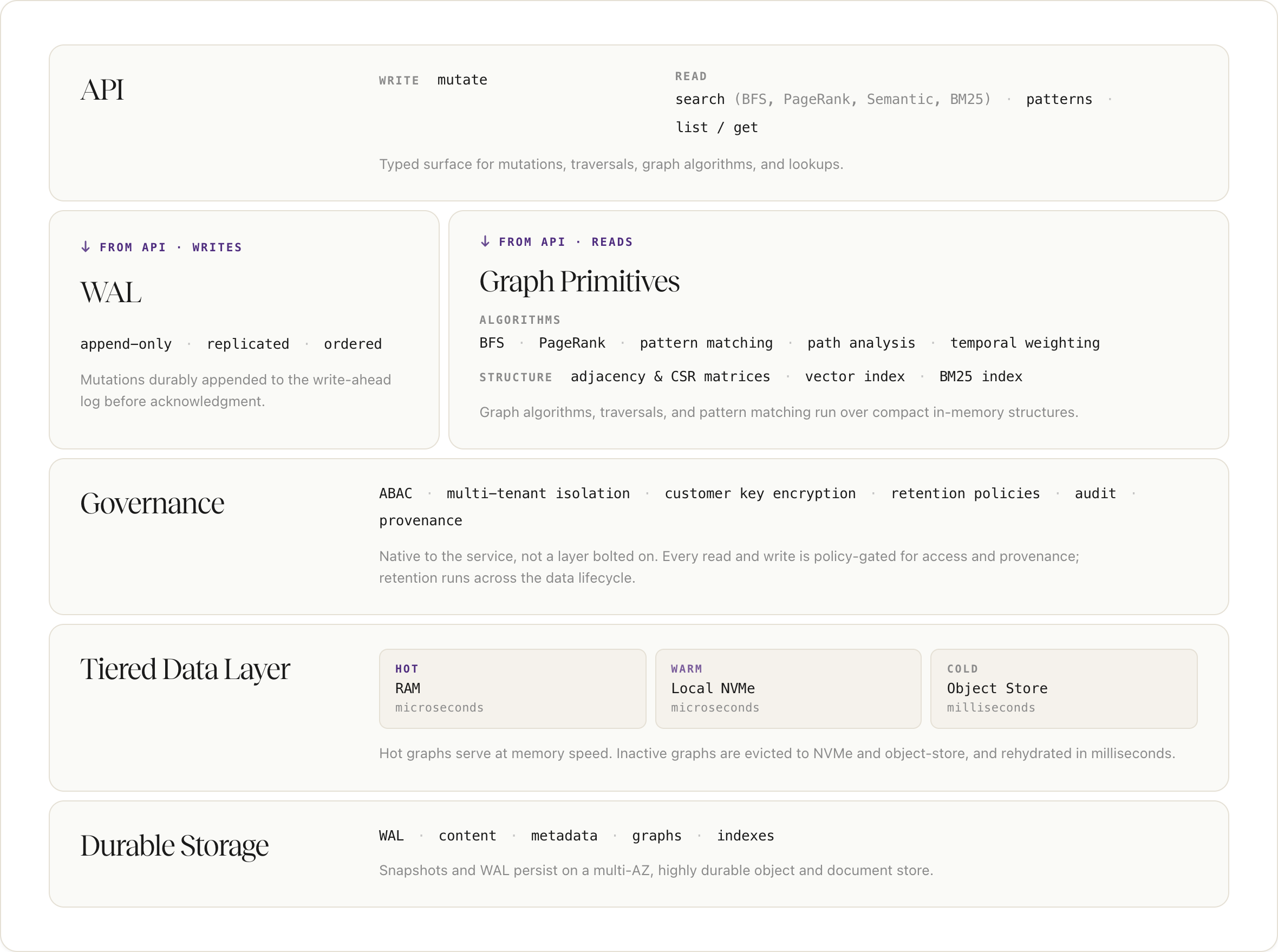Screen dimensions: 1278x952
Task: Click the 'patterns' read operation
Action: click(x=1059, y=99)
